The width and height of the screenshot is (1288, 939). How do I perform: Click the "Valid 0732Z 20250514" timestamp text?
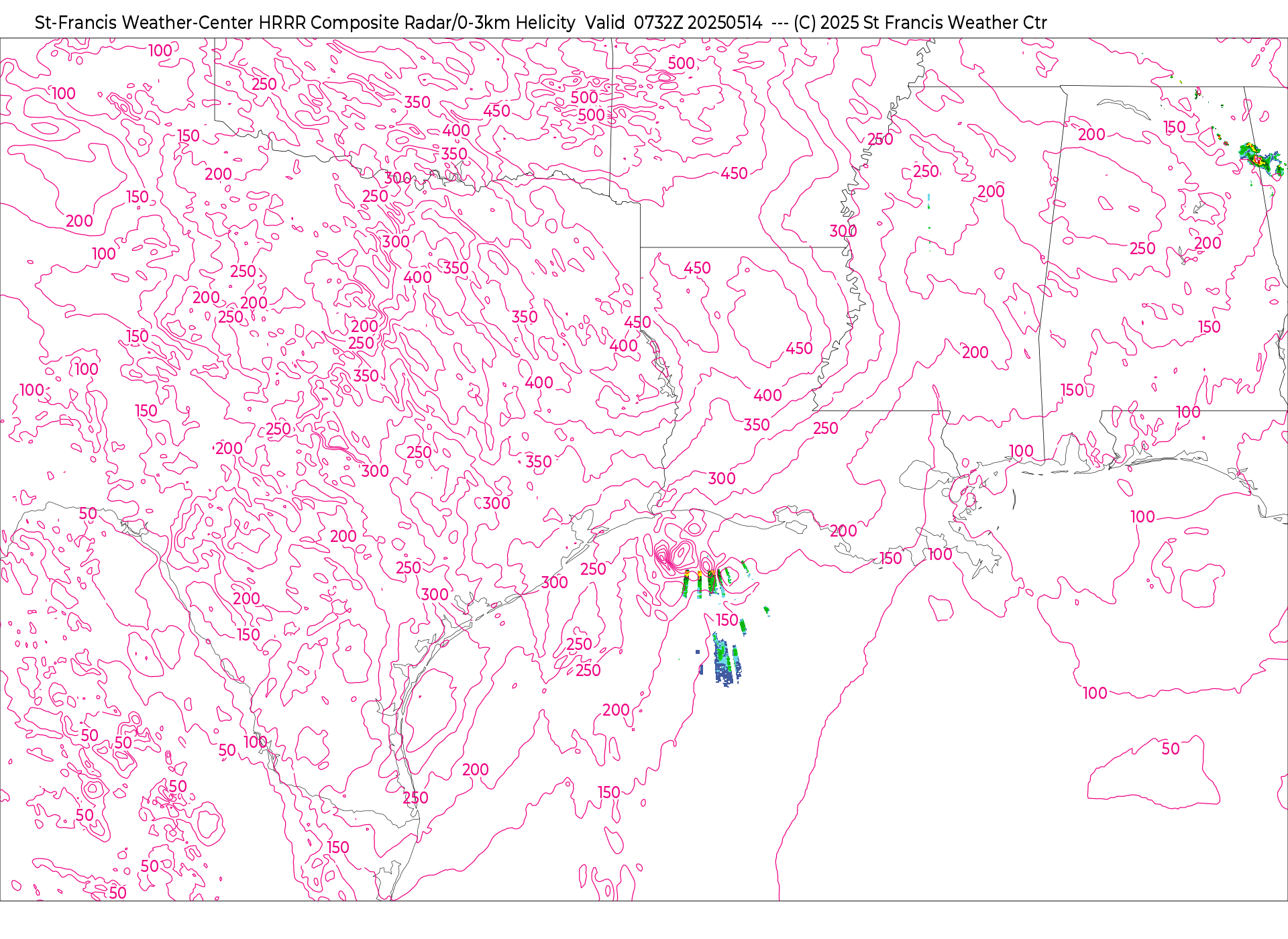click(674, 23)
